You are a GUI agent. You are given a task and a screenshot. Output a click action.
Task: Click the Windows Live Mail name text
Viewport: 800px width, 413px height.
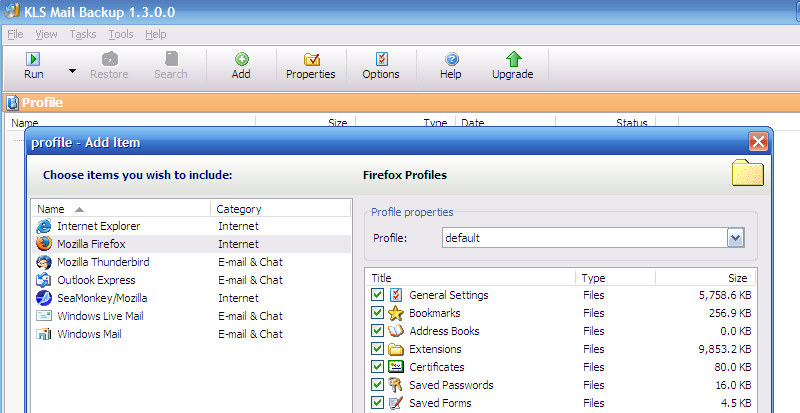(101, 316)
